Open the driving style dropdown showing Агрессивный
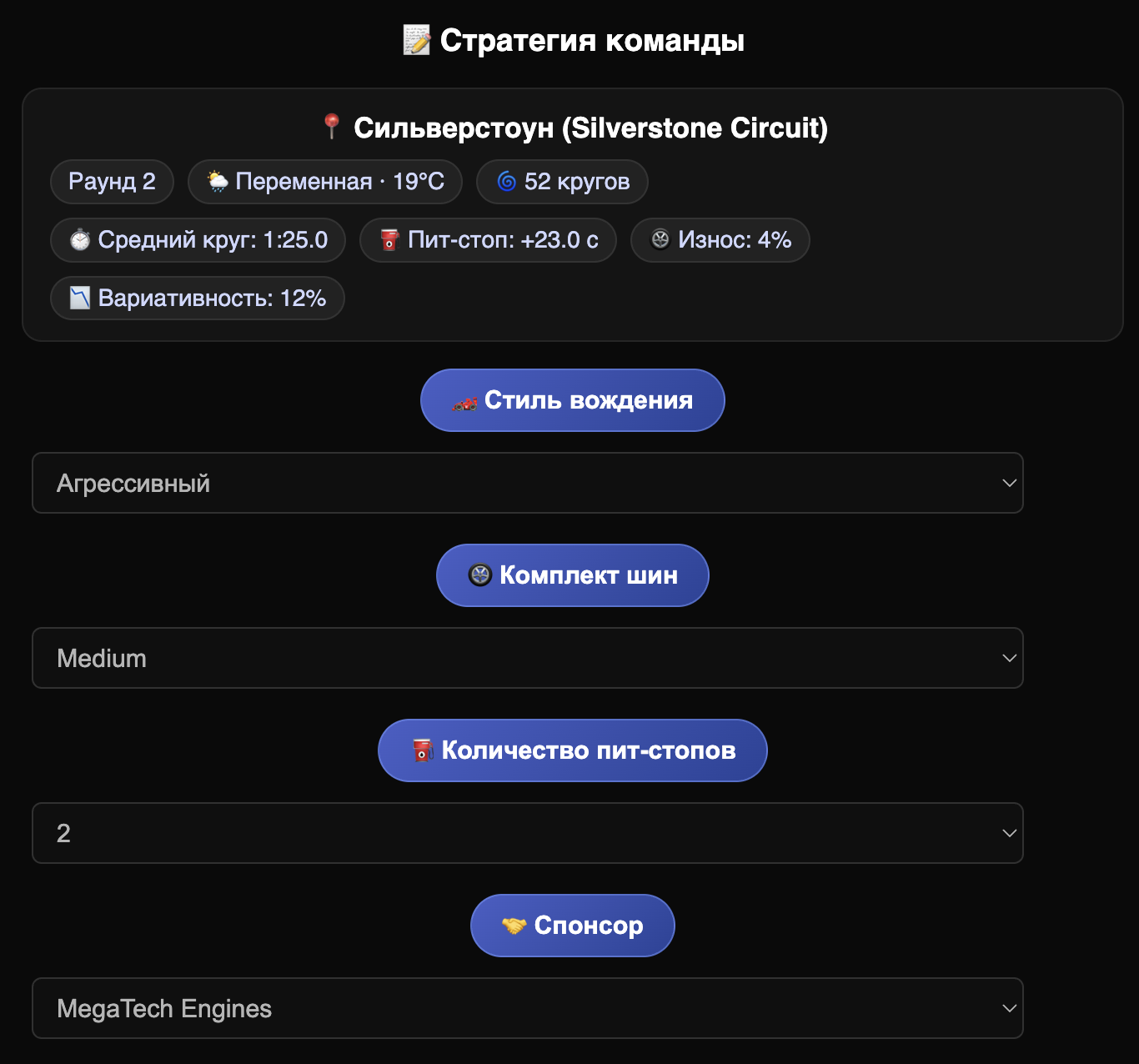Viewport: 1139px width, 1064px height. 527,483
